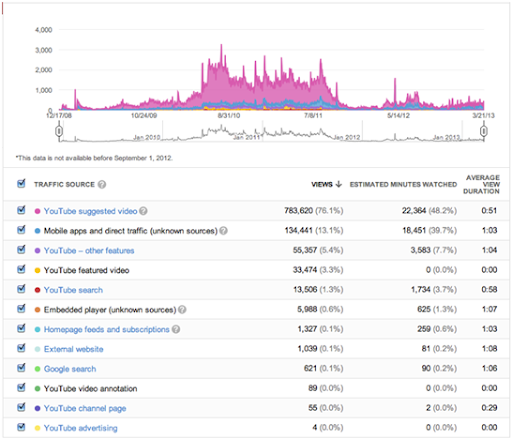Click the YouTube video annotation row label
This screenshot has height=439, width=512.
[x=91, y=389]
